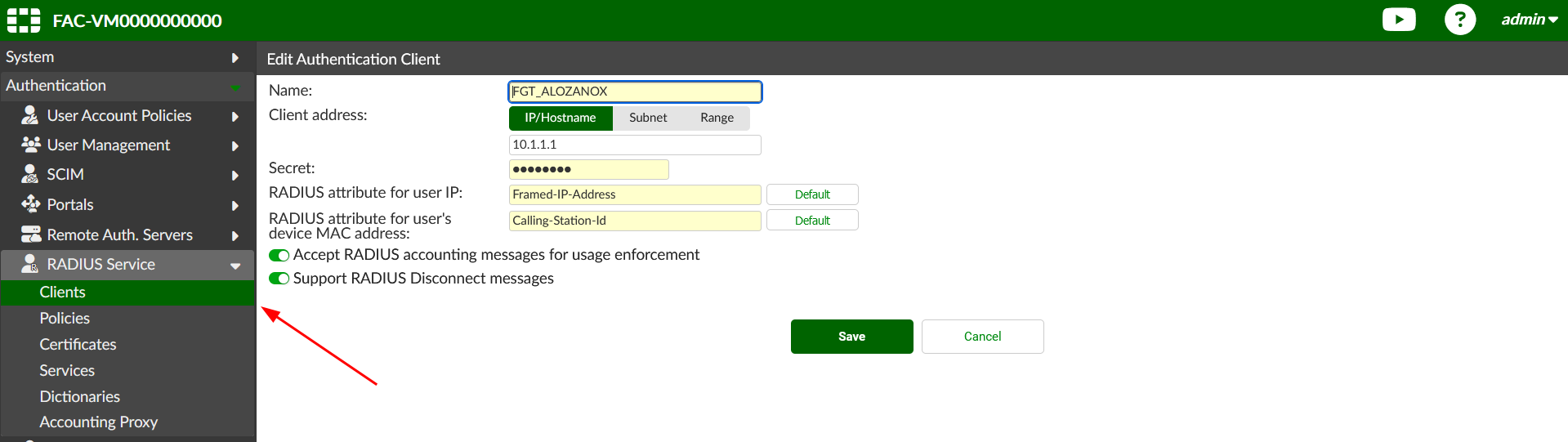Collapse the RADIUS Service submenu
The width and height of the screenshot is (1568, 442).
(x=235, y=265)
